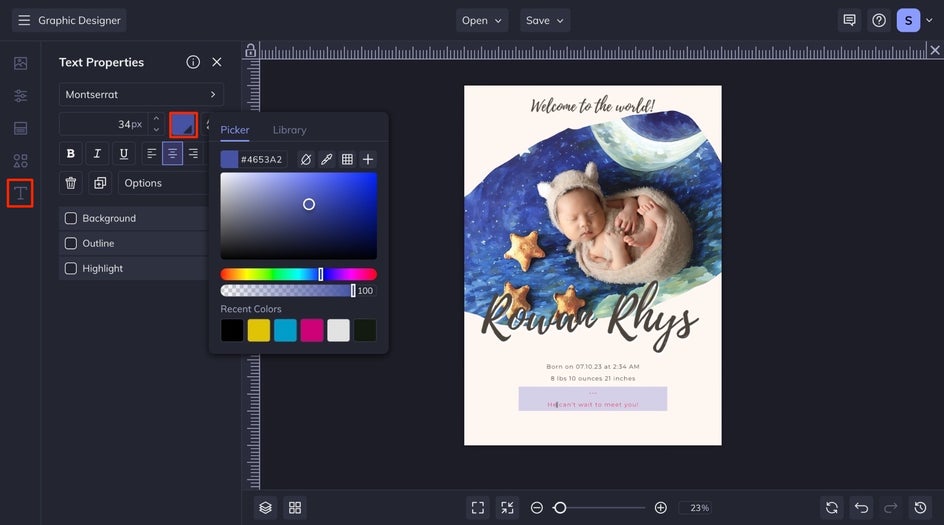Select the eyedropper tool
The width and height of the screenshot is (944, 525).
(326, 160)
